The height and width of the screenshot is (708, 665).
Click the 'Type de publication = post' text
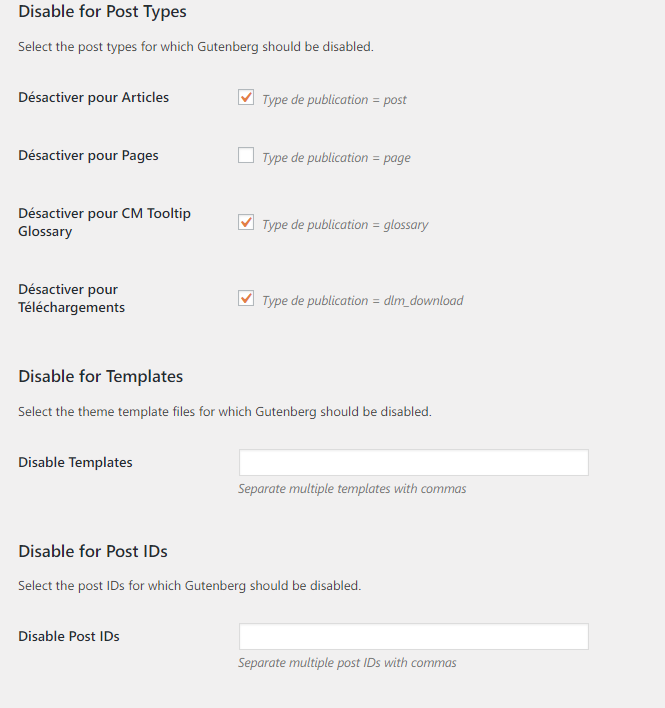335,100
